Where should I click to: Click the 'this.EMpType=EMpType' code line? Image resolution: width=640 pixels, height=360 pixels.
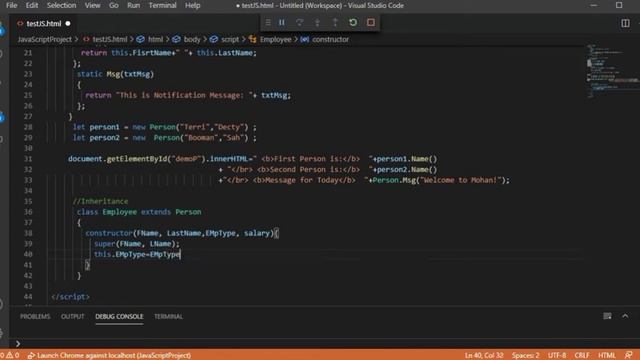click(137, 254)
